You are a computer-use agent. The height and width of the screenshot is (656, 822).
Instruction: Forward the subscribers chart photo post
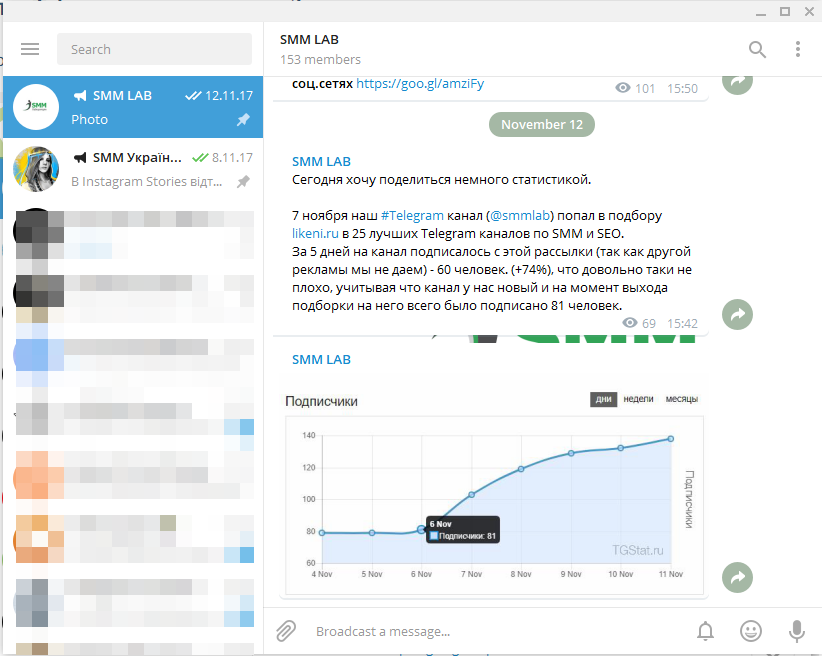737,577
